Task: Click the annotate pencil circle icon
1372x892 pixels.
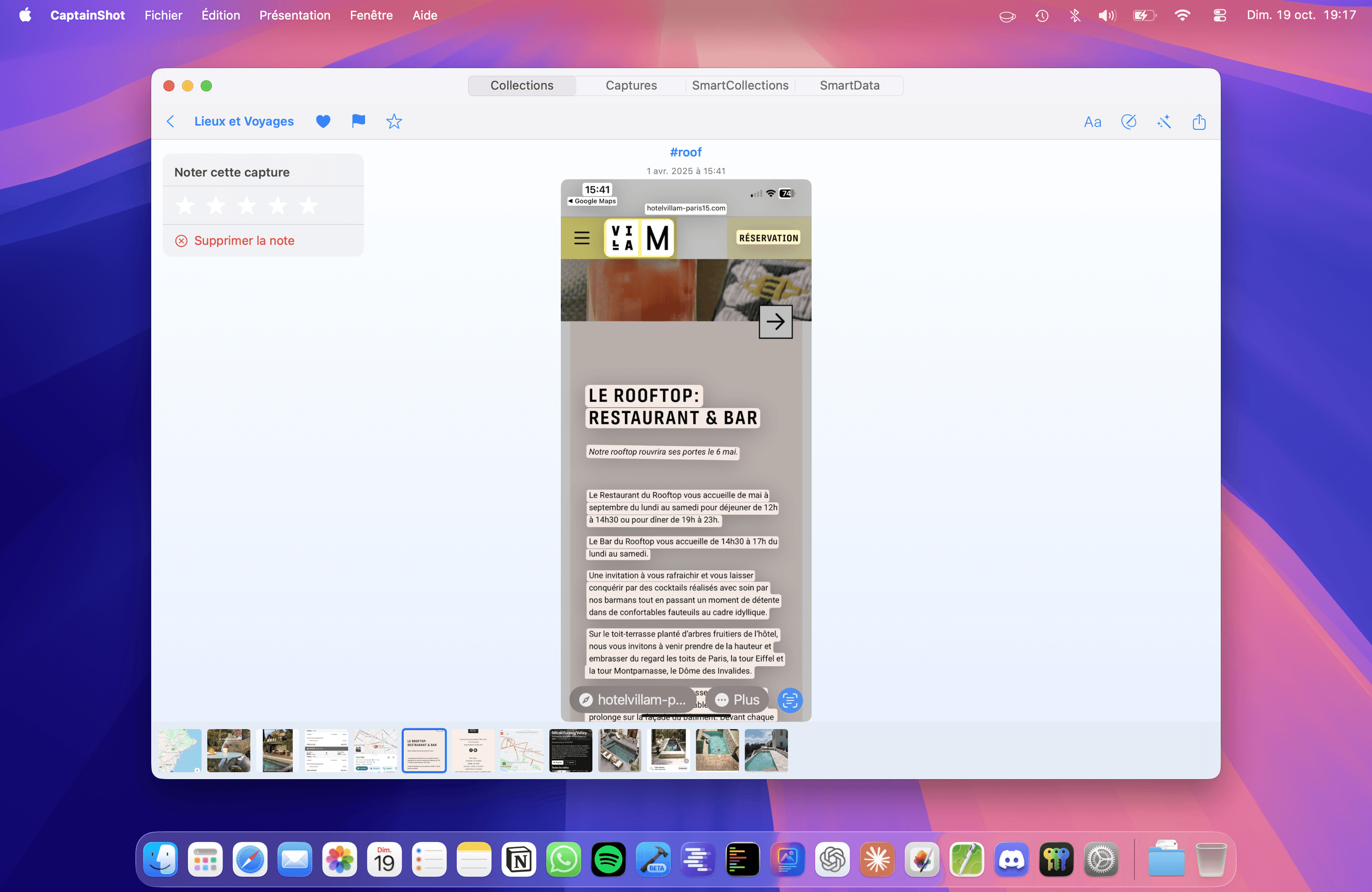Action: click(1128, 122)
